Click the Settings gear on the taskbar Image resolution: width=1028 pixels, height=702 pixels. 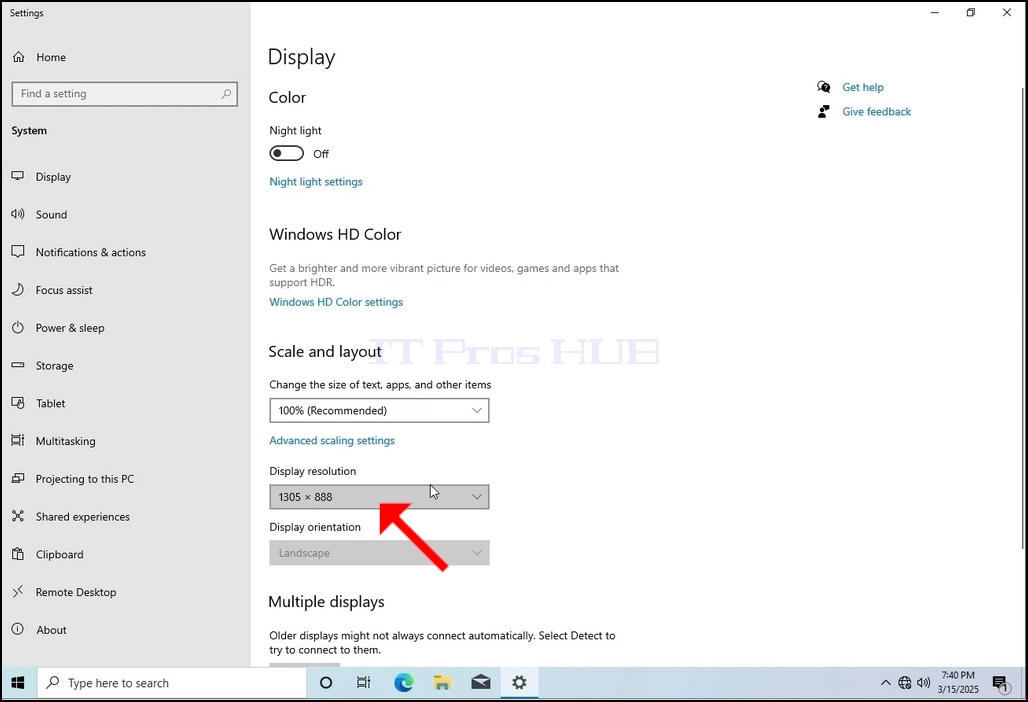pos(519,683)
